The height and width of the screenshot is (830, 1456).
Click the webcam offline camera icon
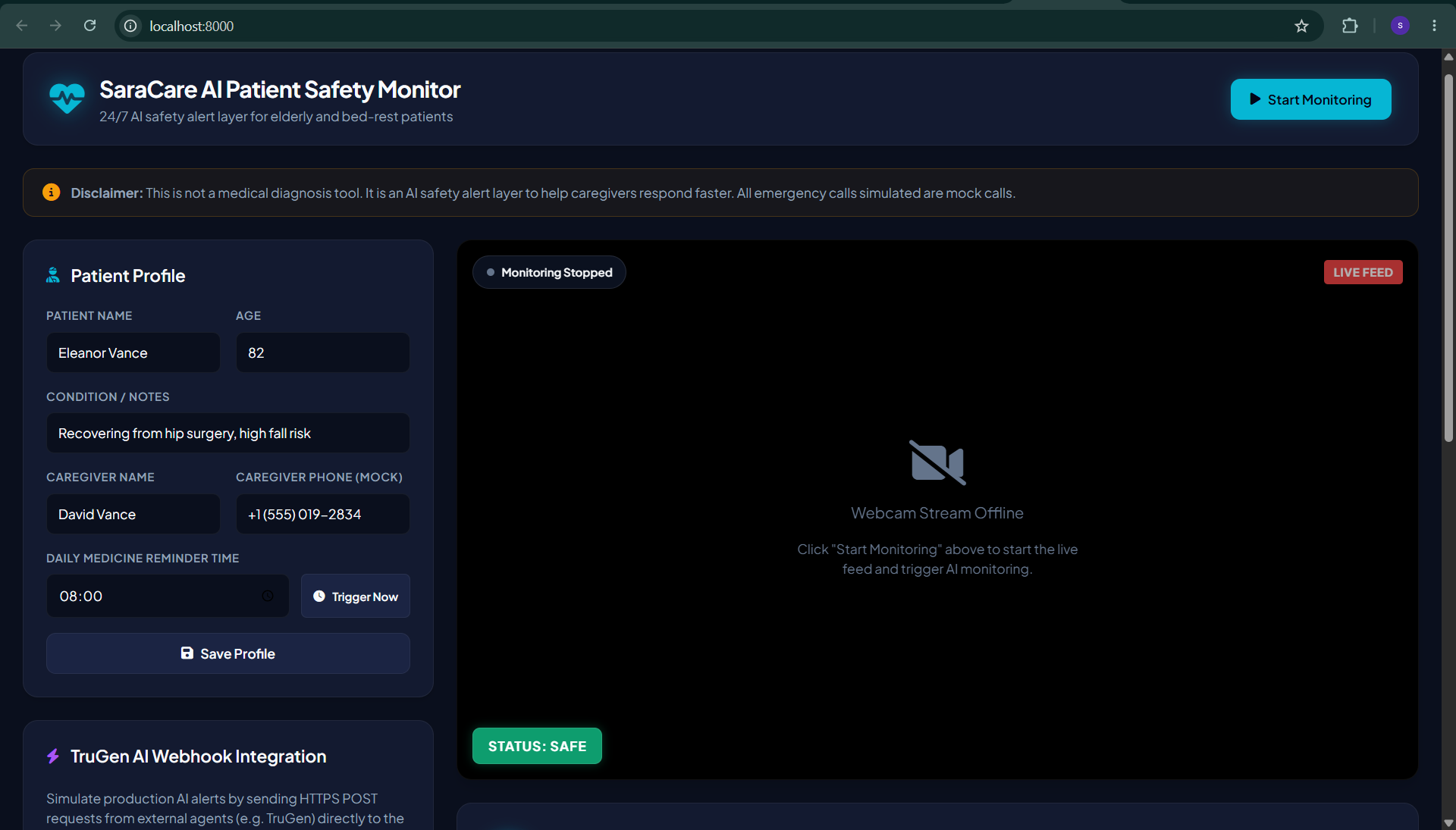point(937,462)
